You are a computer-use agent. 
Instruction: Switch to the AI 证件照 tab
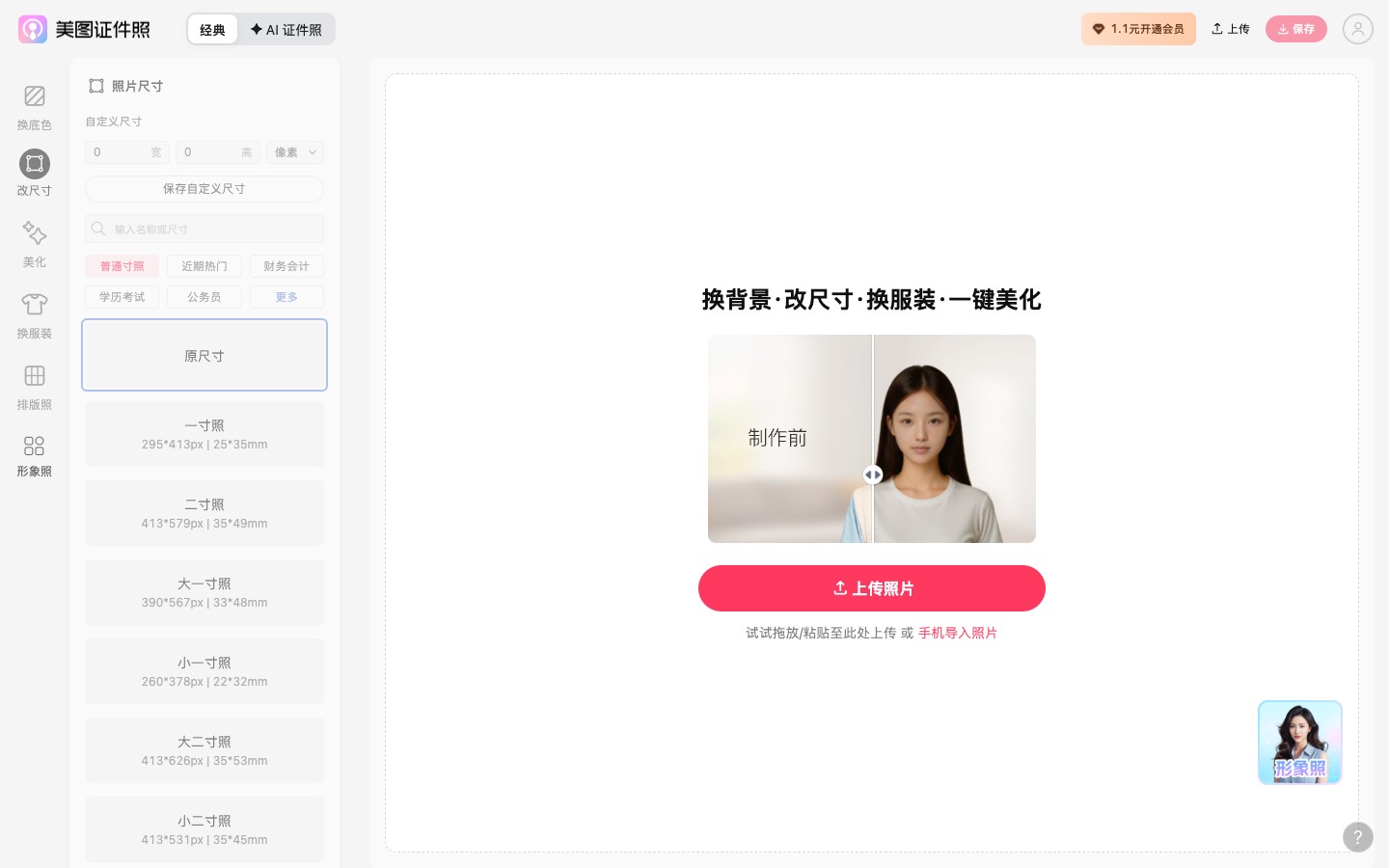286,30
